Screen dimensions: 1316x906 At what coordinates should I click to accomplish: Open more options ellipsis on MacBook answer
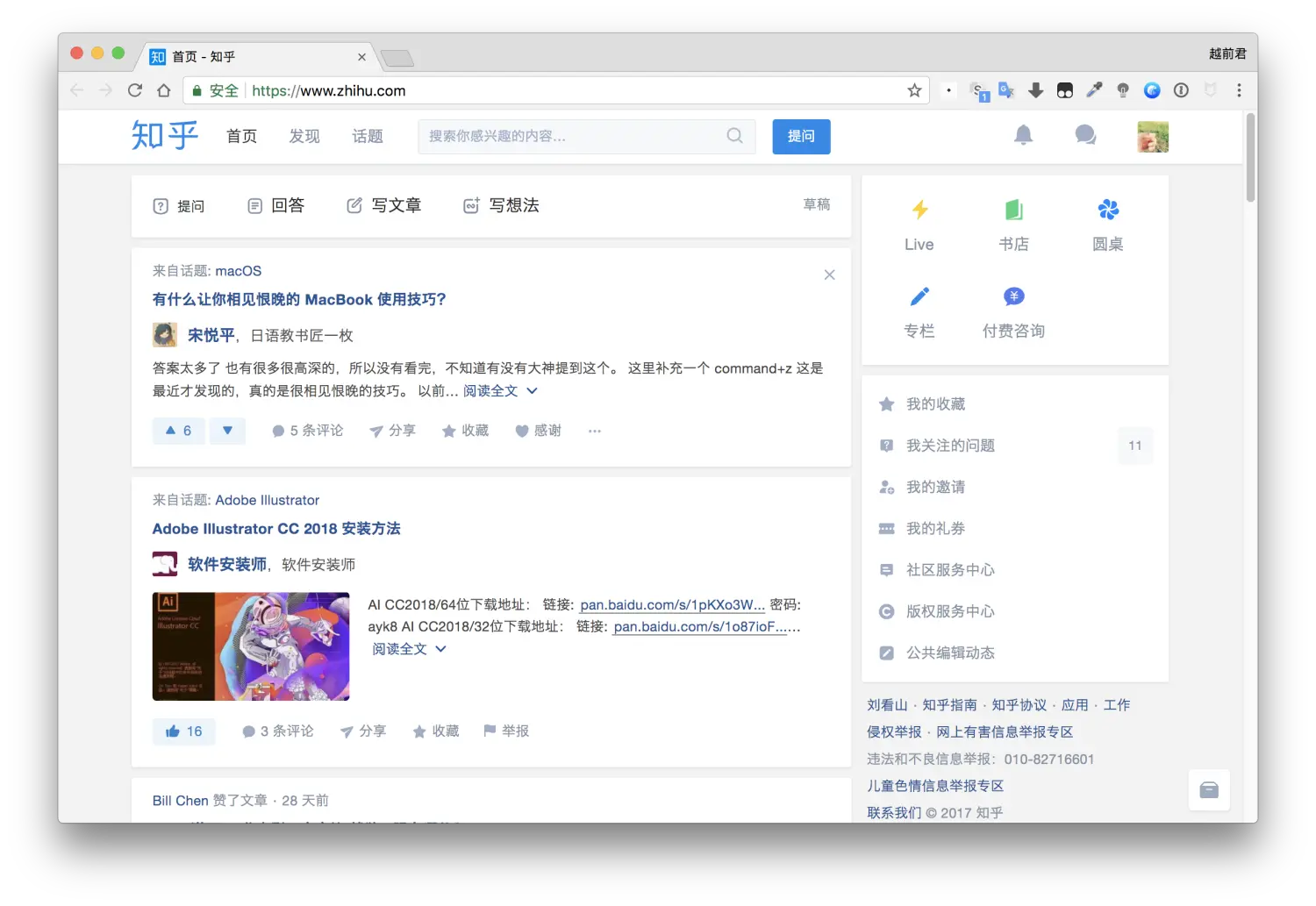tap(595, 431)
